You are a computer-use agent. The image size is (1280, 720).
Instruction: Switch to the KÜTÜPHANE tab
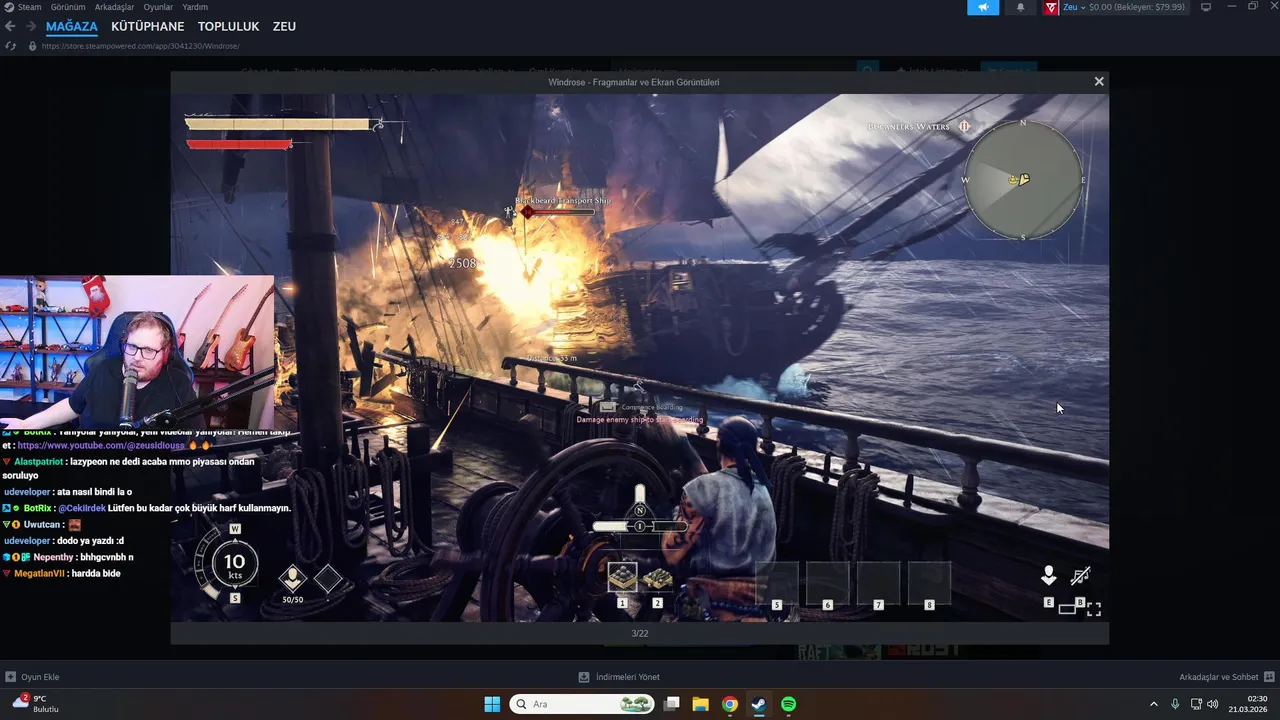pyautogui.click(x=148, y=27)
